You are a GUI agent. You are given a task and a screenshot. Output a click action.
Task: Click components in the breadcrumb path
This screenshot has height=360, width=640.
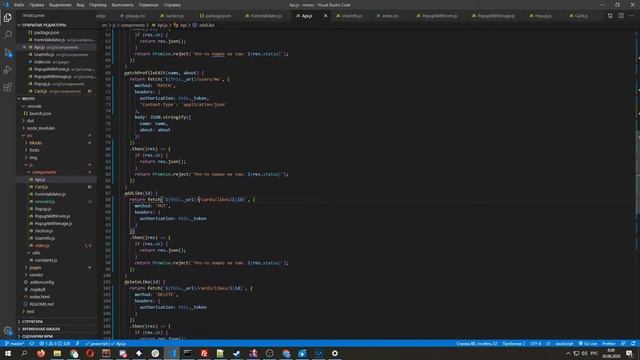(x=133, y=25)
